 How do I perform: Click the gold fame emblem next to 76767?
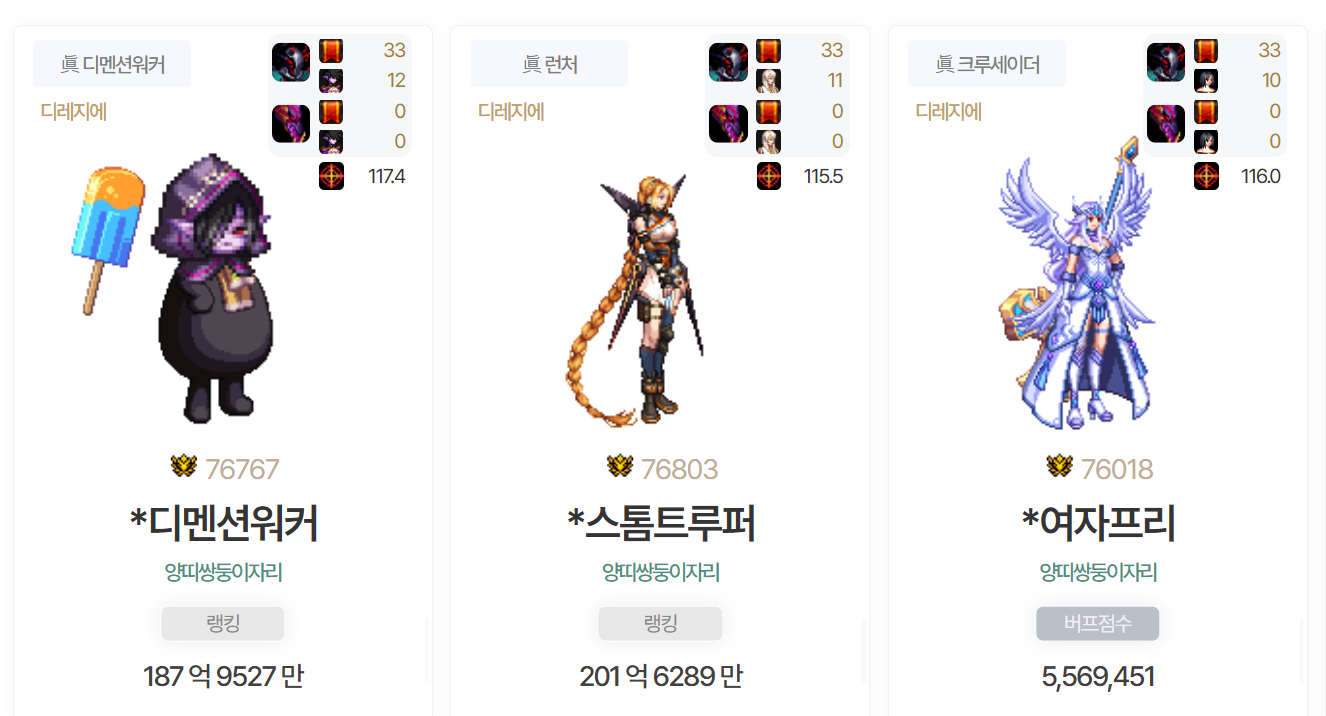[183, 466]
